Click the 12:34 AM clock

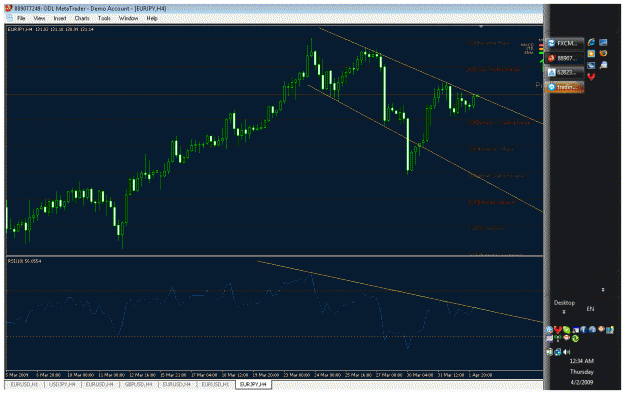(582, 361)
